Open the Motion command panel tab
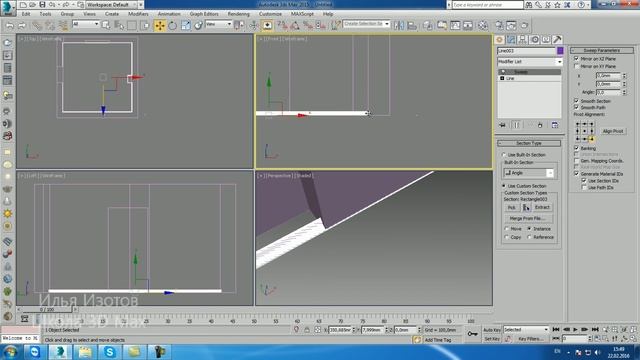Viewport: 640px width, 360px height. pyautogui.click(x=534, y=39)
